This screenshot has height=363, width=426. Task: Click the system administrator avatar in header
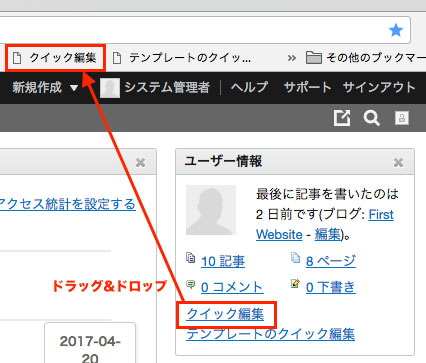[x=110, y=88]
